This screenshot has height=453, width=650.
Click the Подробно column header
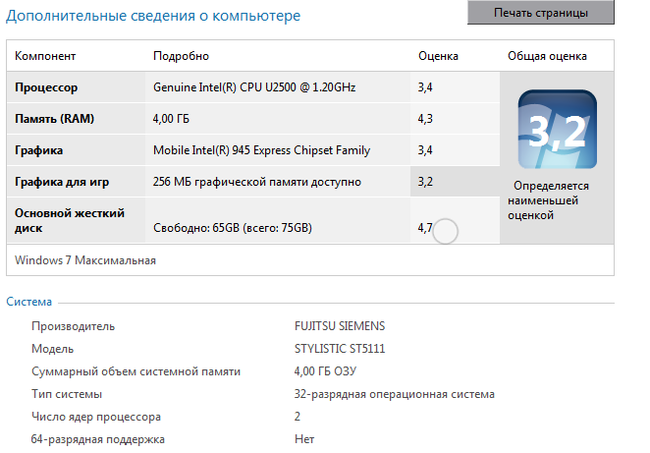click(180, 56)
